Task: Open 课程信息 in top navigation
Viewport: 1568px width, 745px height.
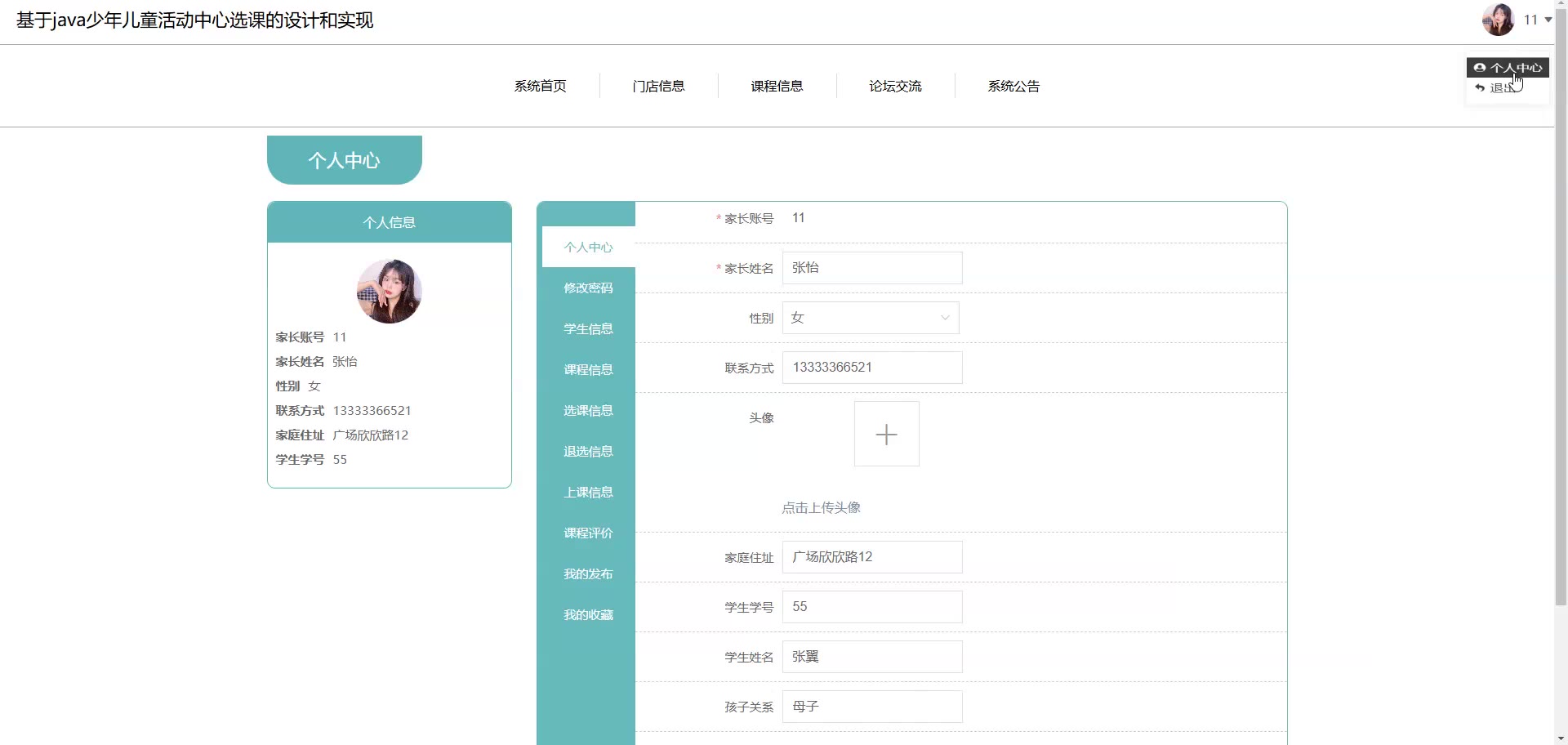Action: coord(777,86)
